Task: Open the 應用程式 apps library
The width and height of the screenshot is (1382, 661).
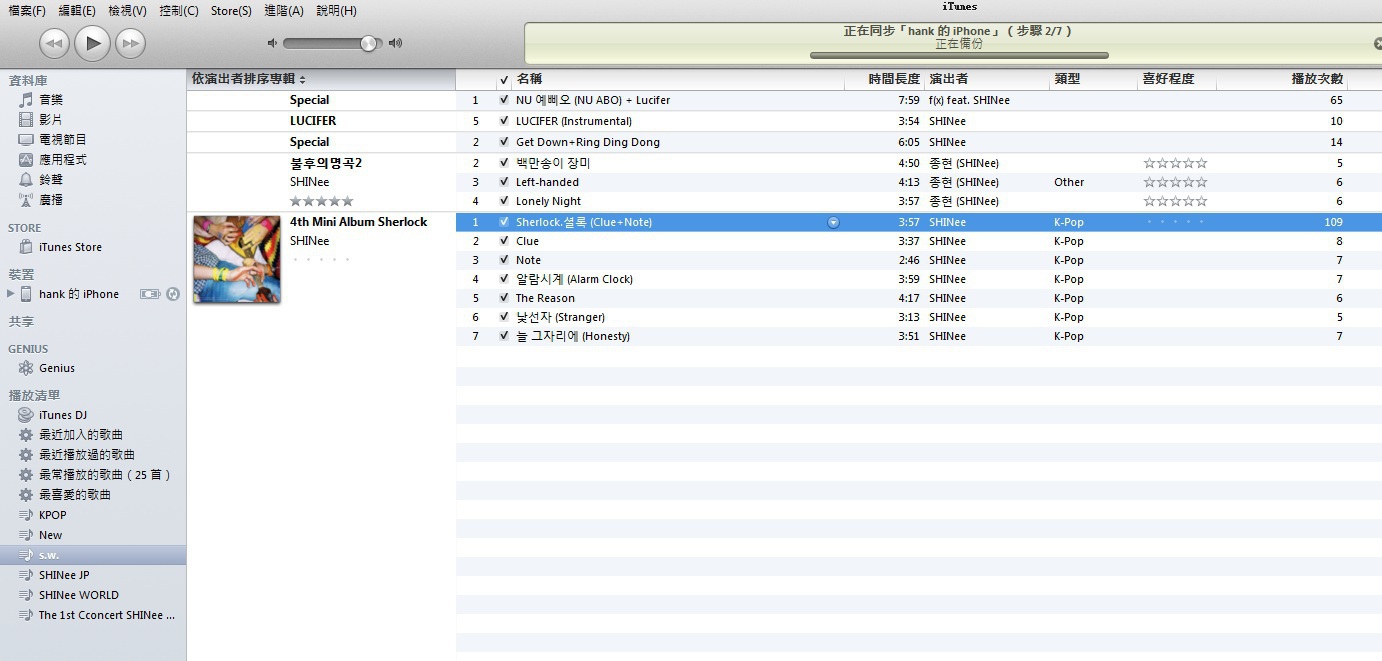Action: tap(62, 160)
